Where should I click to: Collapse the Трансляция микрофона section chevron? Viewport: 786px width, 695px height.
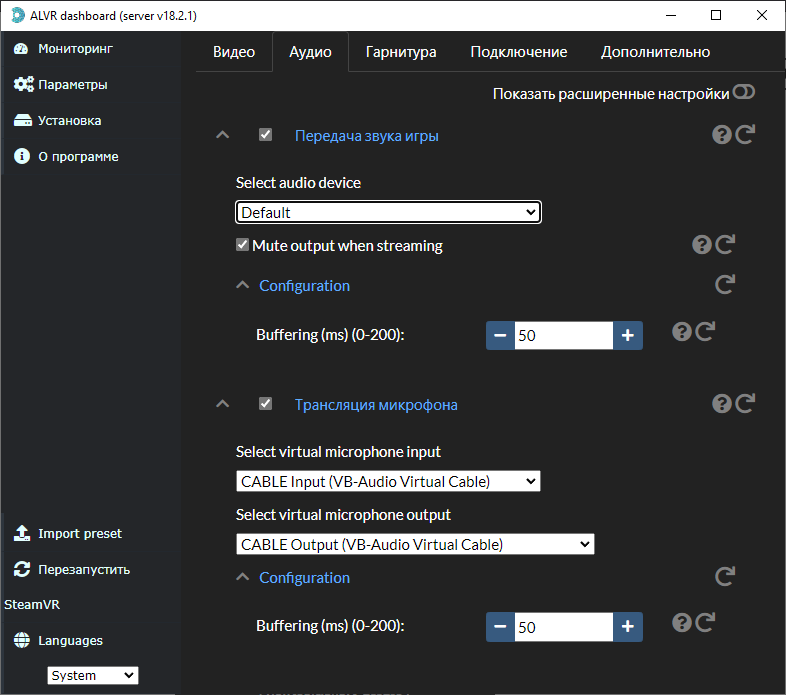tap(223, 404)
